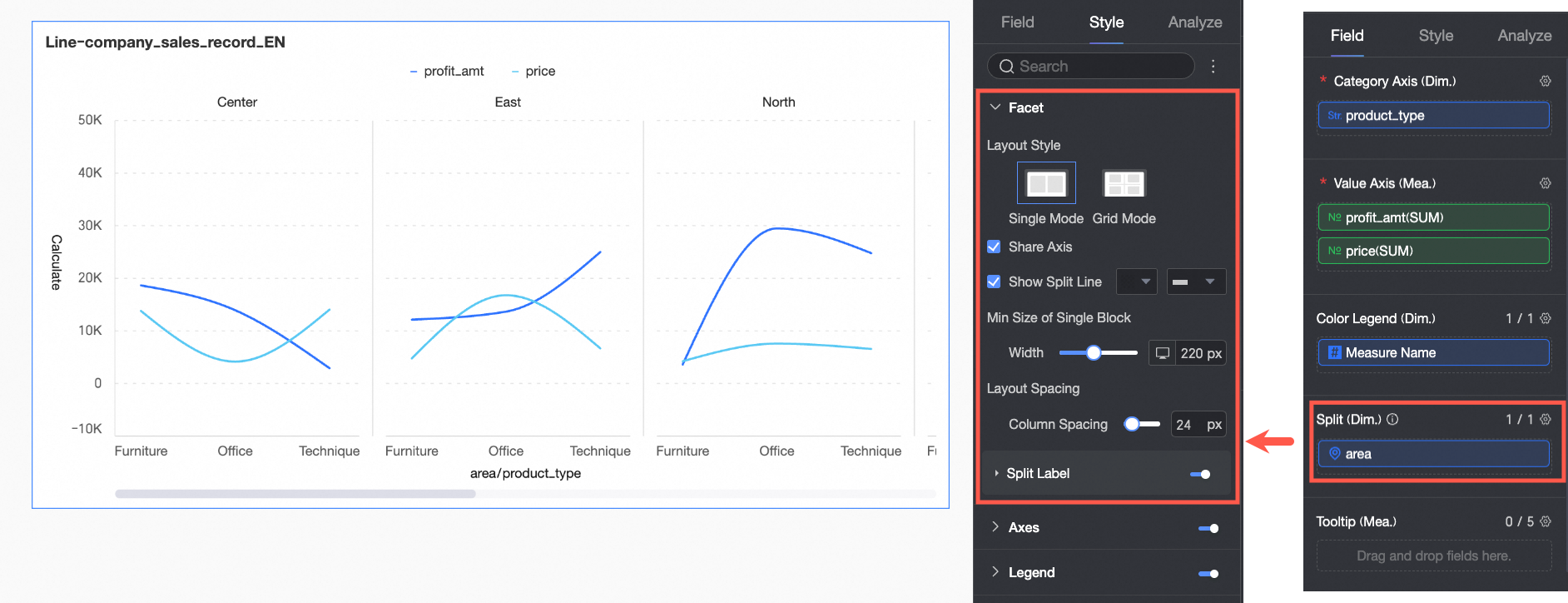Screen dimensions: 1568x603
Task: Click the Measure Name field pill
Action: click(1433, 352)
